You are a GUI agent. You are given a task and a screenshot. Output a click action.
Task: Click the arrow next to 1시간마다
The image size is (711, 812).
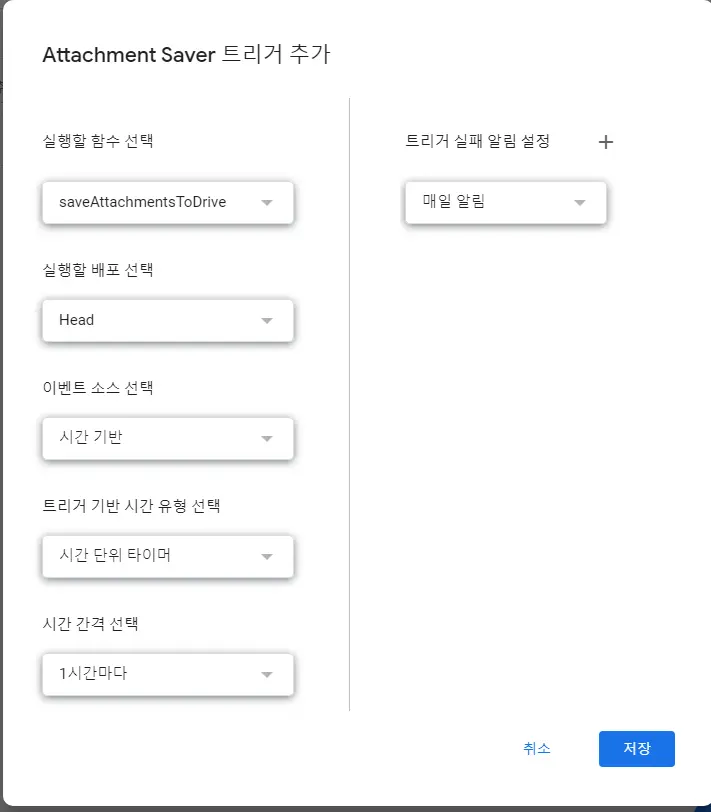coord(266,675)
